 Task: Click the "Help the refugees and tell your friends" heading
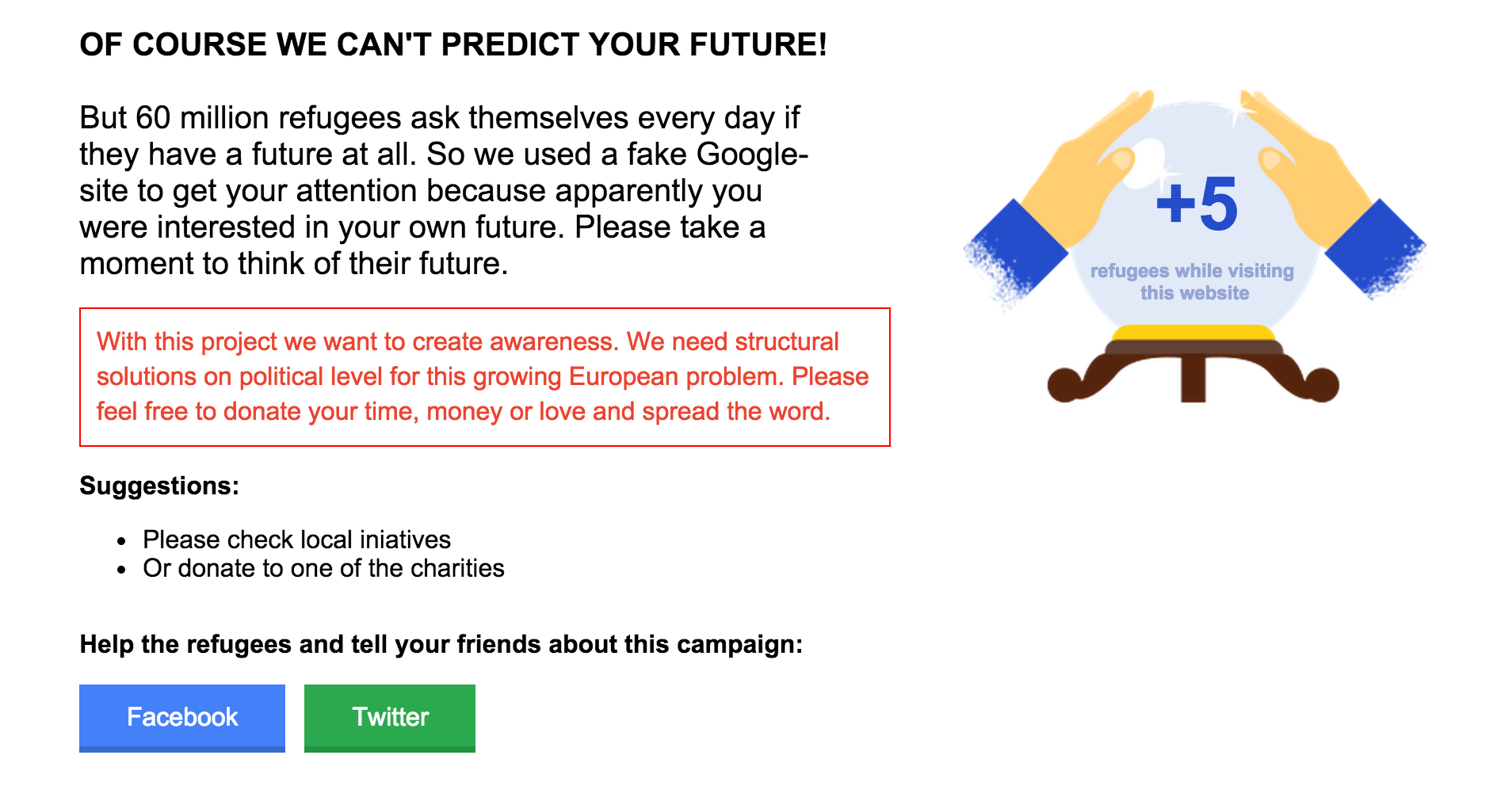tap(441, 644)
